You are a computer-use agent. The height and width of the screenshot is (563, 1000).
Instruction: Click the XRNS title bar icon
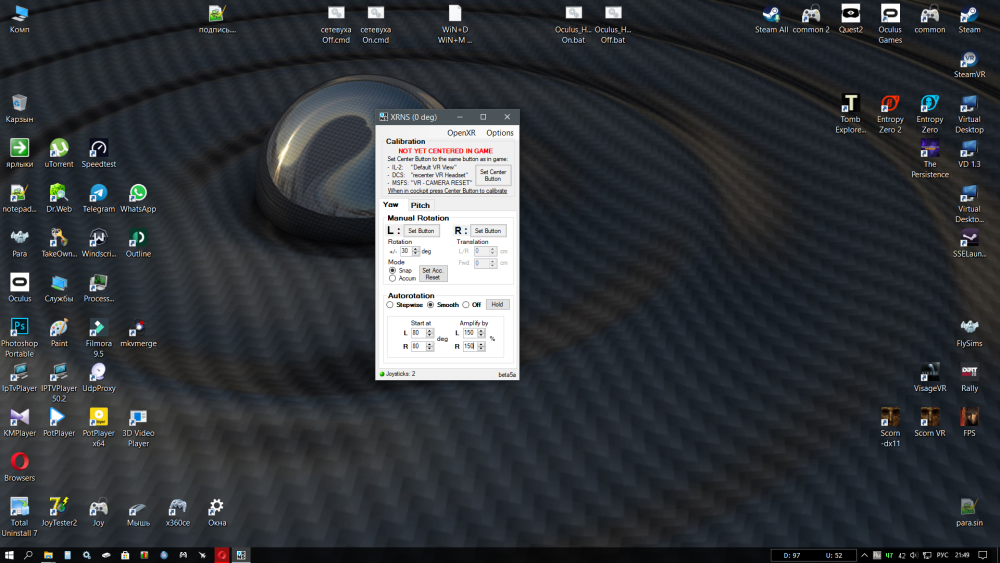pos(383,117)
